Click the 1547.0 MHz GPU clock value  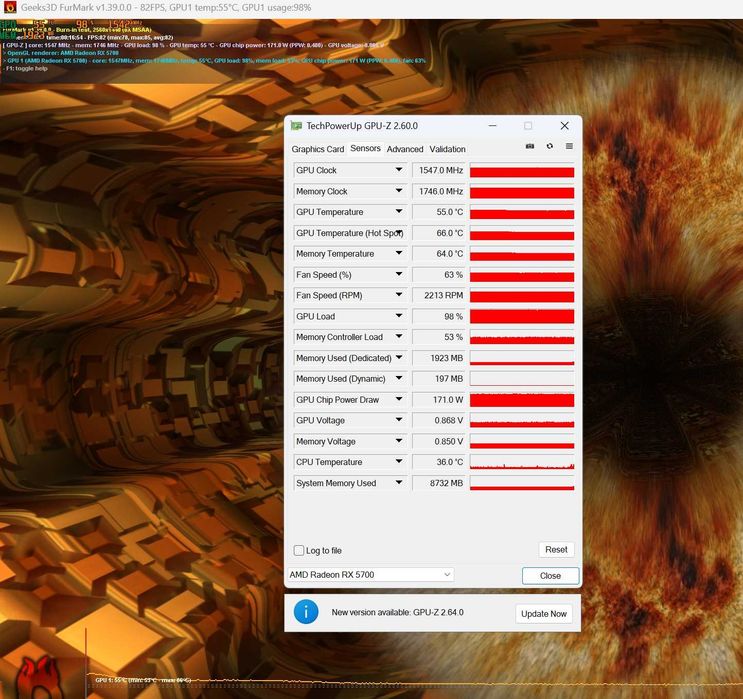(439, 170)
